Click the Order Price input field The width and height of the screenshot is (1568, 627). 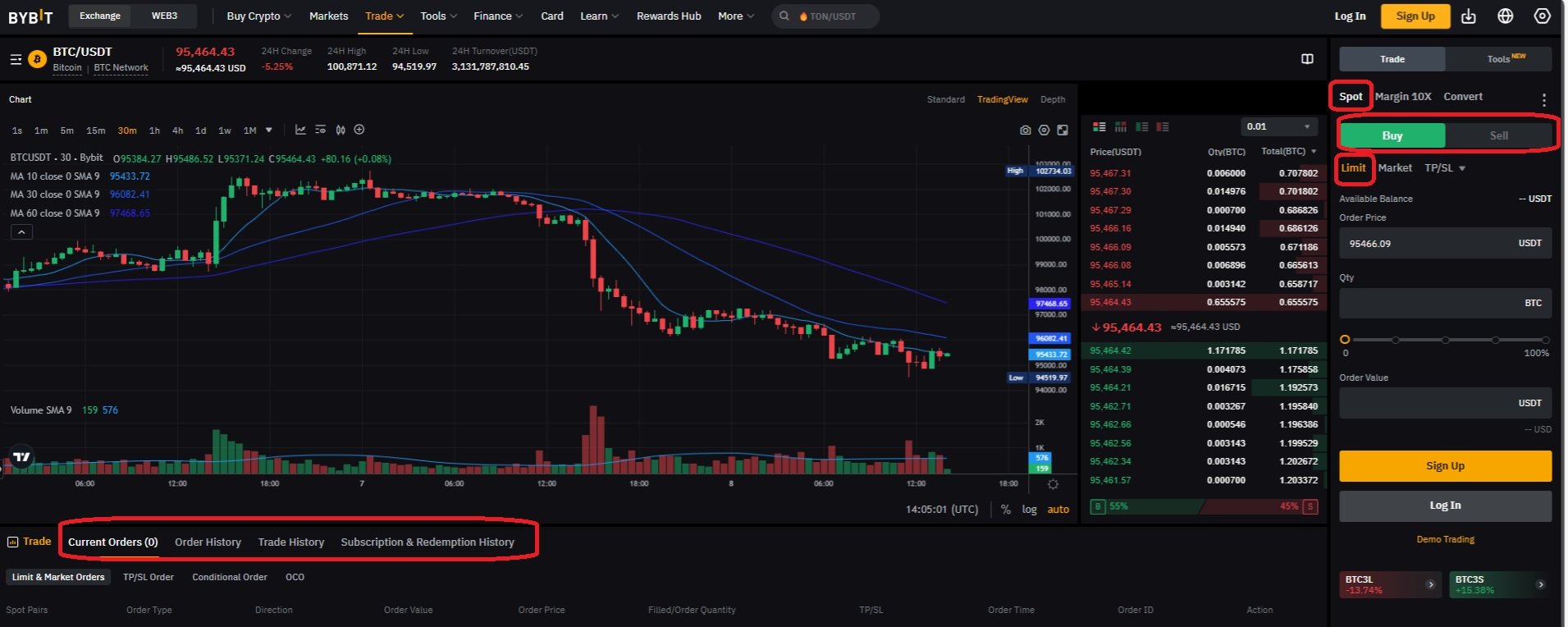pyautogui.click(x=1445, y=243)
